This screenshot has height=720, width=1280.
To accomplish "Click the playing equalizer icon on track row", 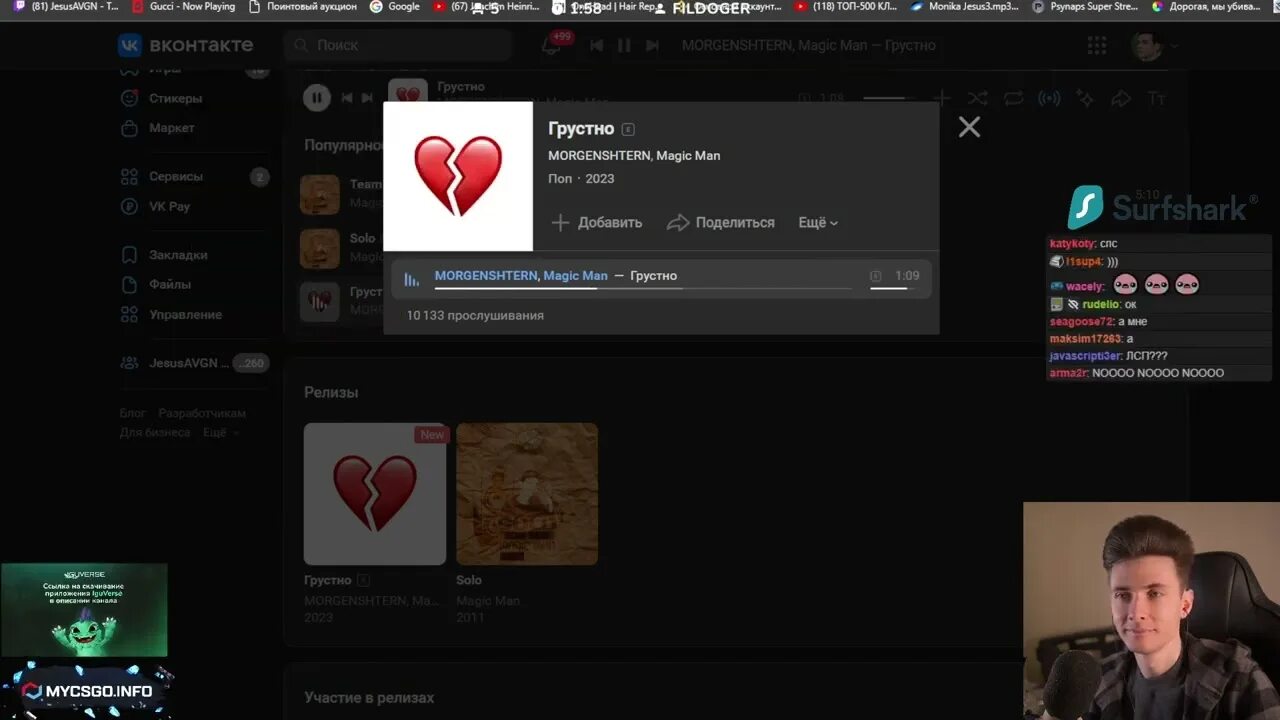I will (411, 279).
